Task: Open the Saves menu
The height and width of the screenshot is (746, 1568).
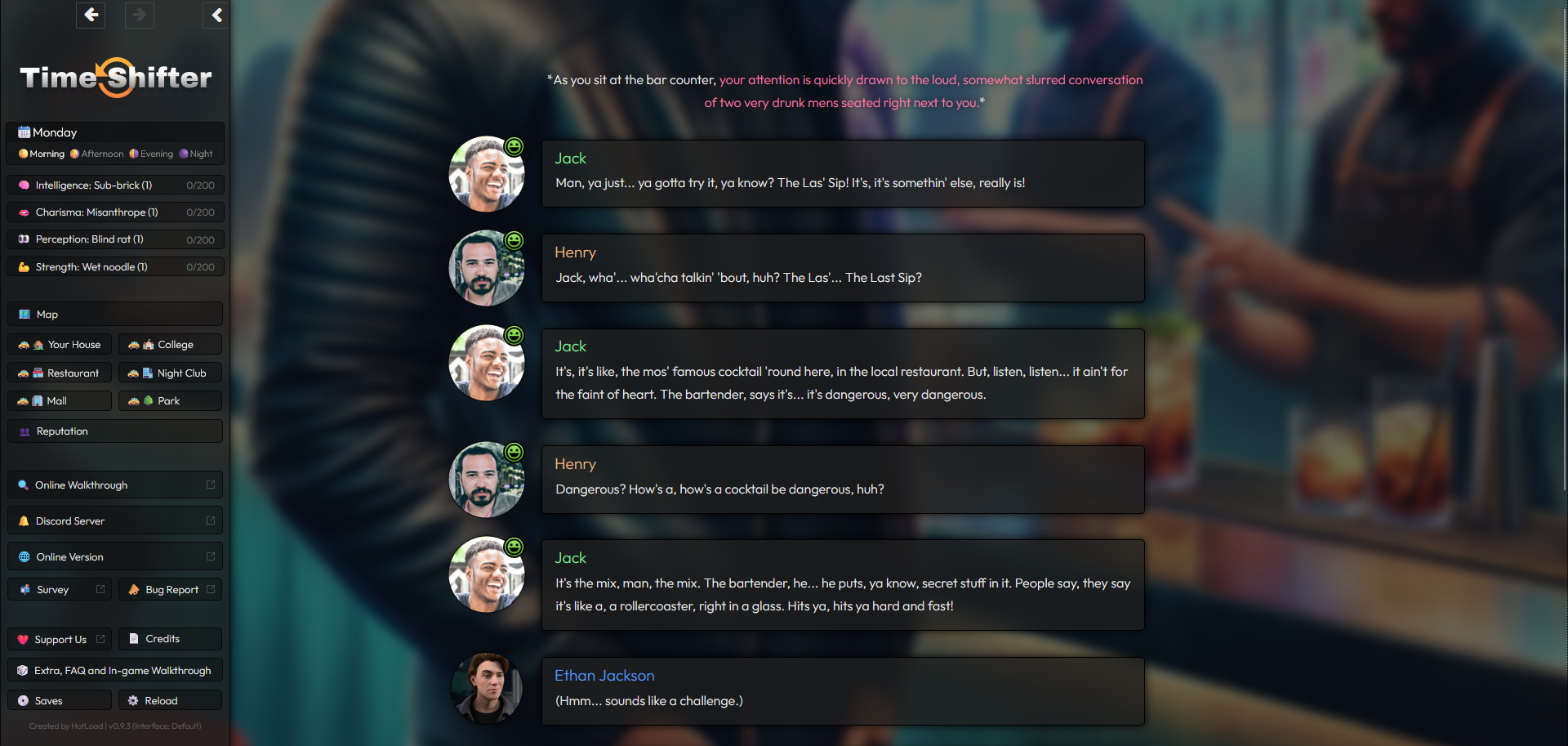Action: tap(60, 701)
